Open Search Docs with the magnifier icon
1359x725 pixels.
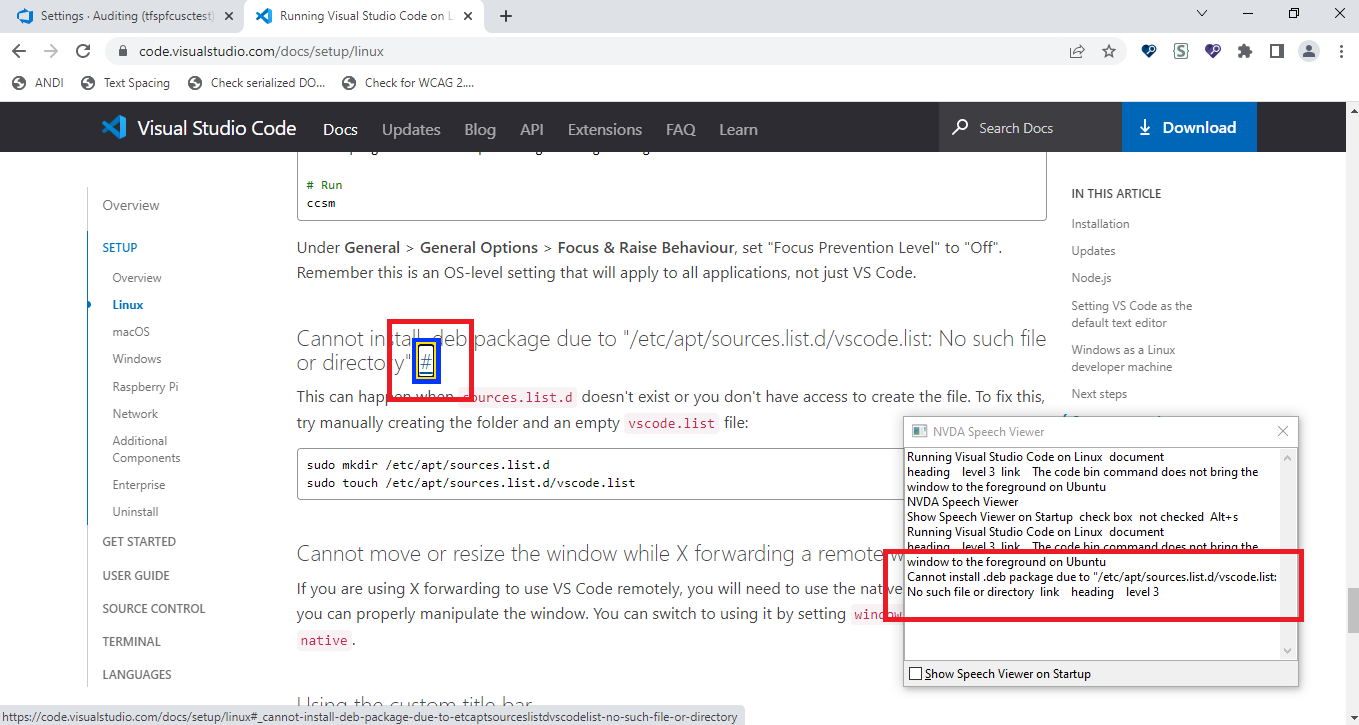[x=960, y=127]
